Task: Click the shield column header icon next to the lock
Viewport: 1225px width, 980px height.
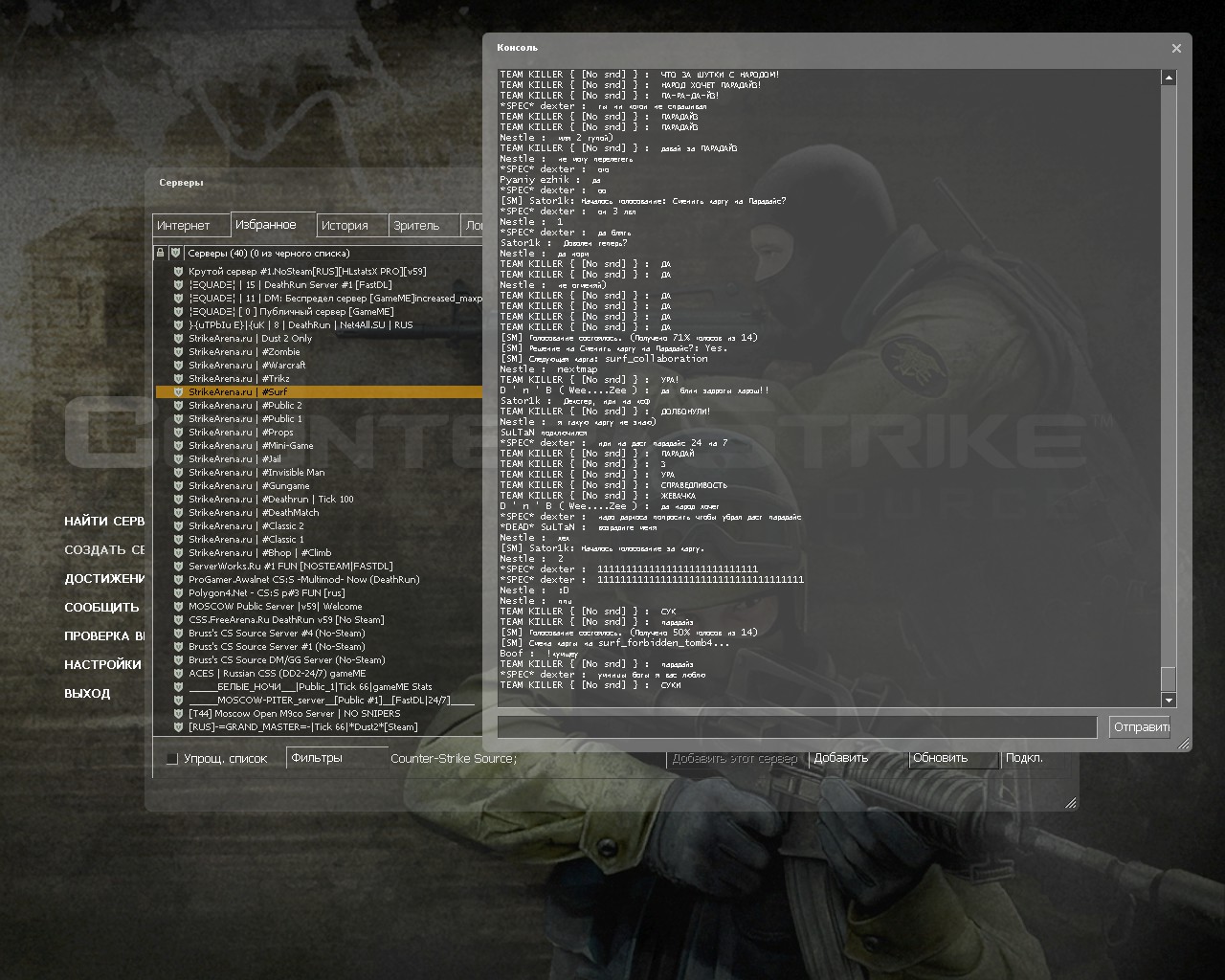Action: pyautogui.click(x=175, y=254)
